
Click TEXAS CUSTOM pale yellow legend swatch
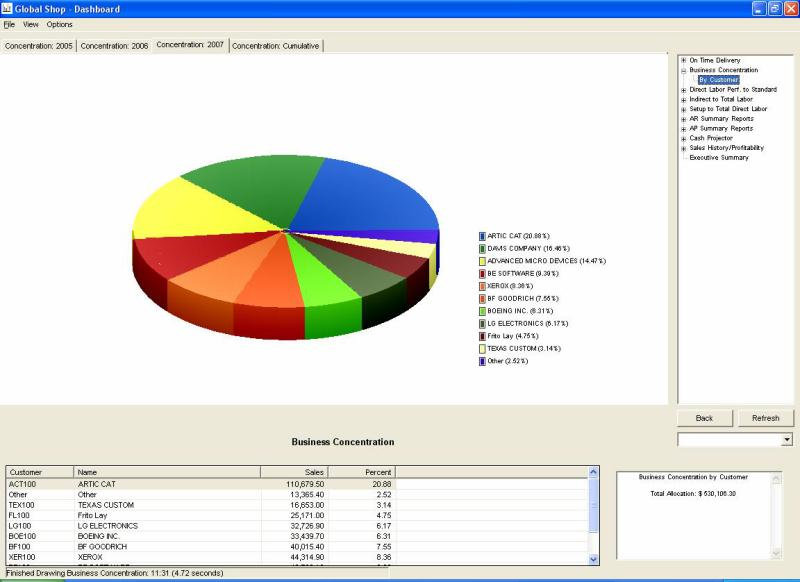(482, 349)
